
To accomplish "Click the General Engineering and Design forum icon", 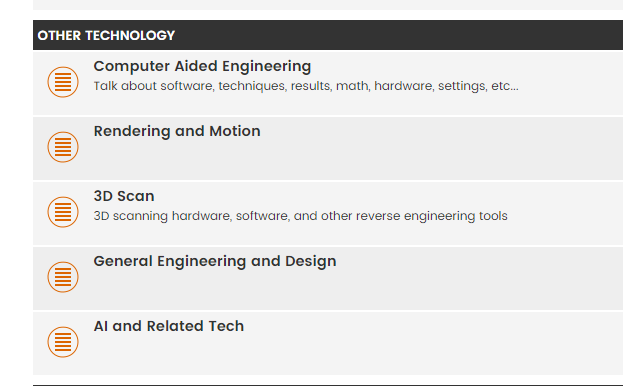I will tap(63, 277).
